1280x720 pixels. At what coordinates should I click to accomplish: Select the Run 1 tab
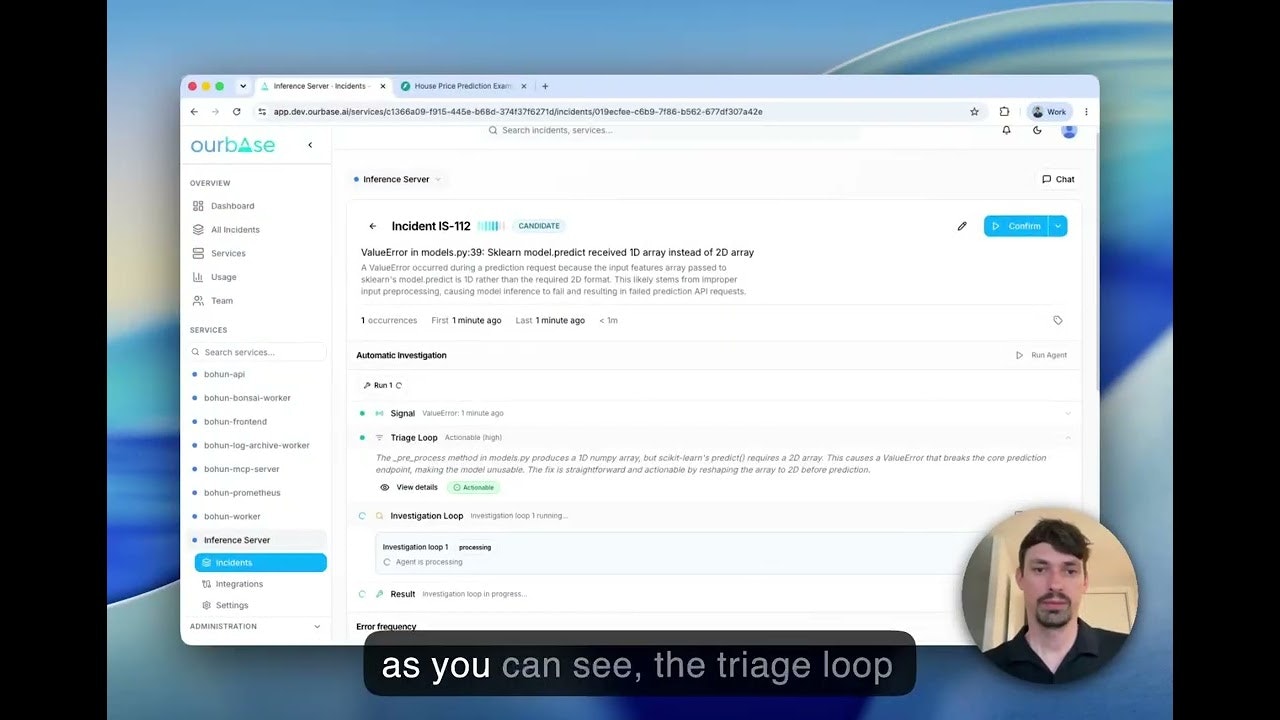[383, 385]
